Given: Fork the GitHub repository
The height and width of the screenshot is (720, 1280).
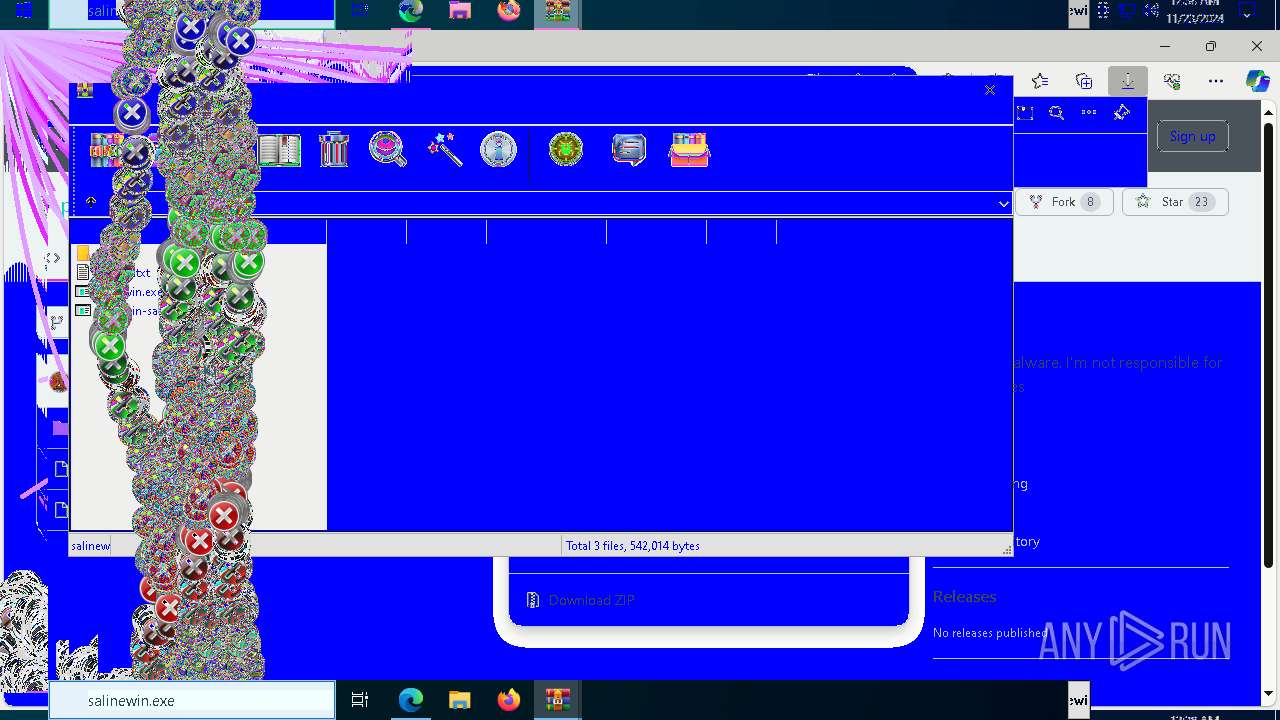Looking at the screenshot, I should (1063, 202).
